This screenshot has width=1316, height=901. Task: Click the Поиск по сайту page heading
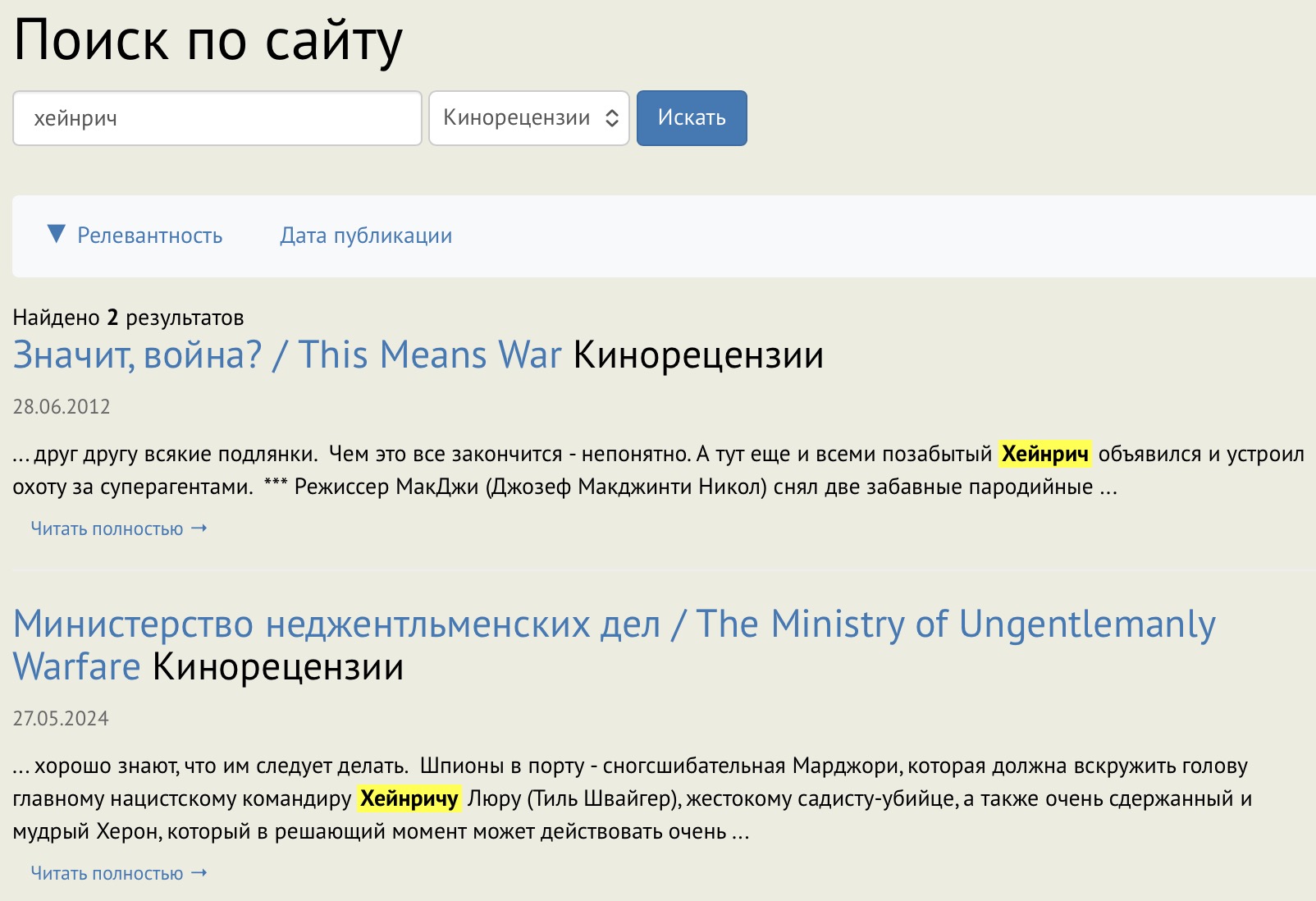(208, 40)
